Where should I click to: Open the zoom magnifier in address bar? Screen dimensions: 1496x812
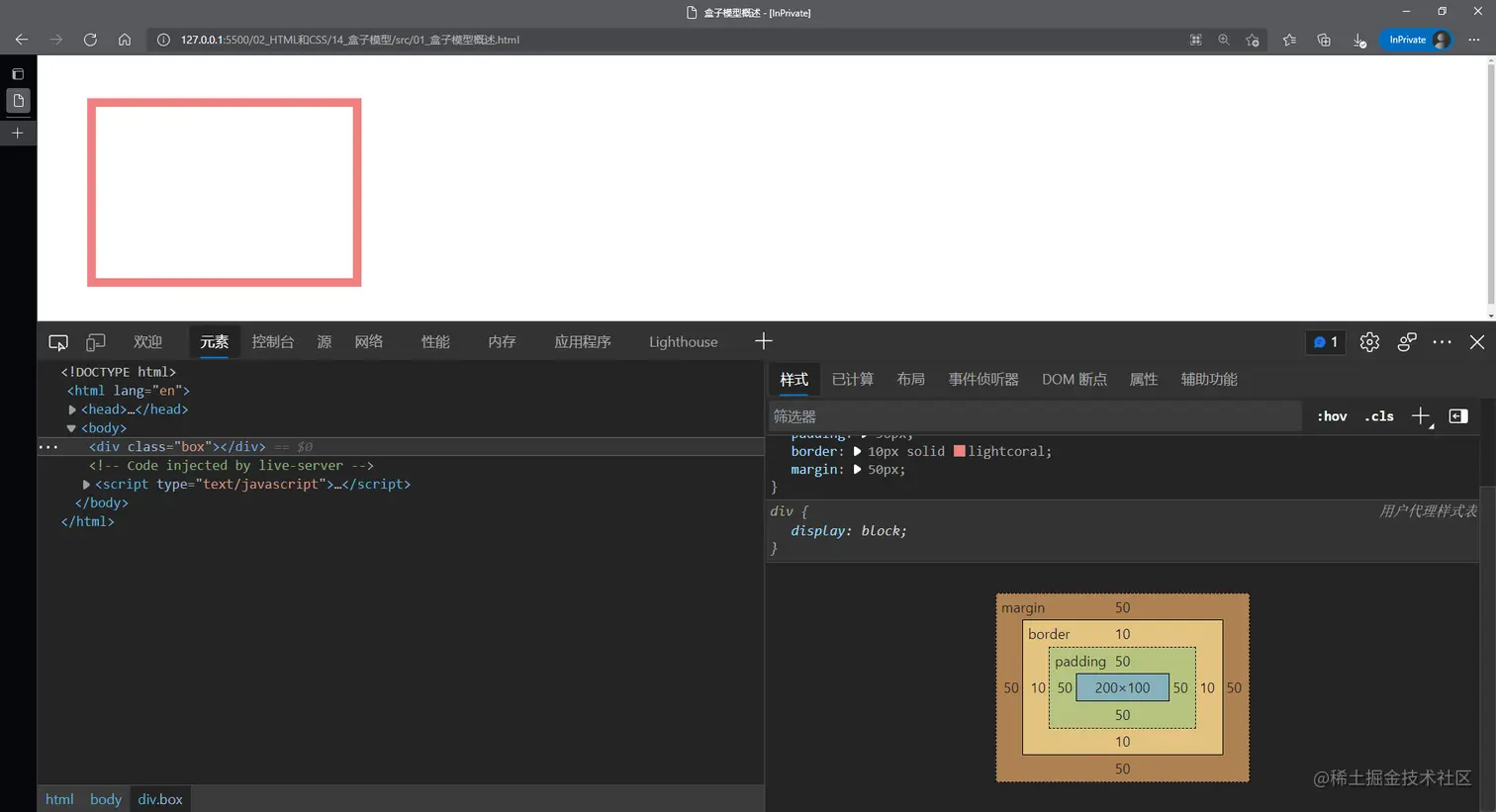(x=1224, y=40)
